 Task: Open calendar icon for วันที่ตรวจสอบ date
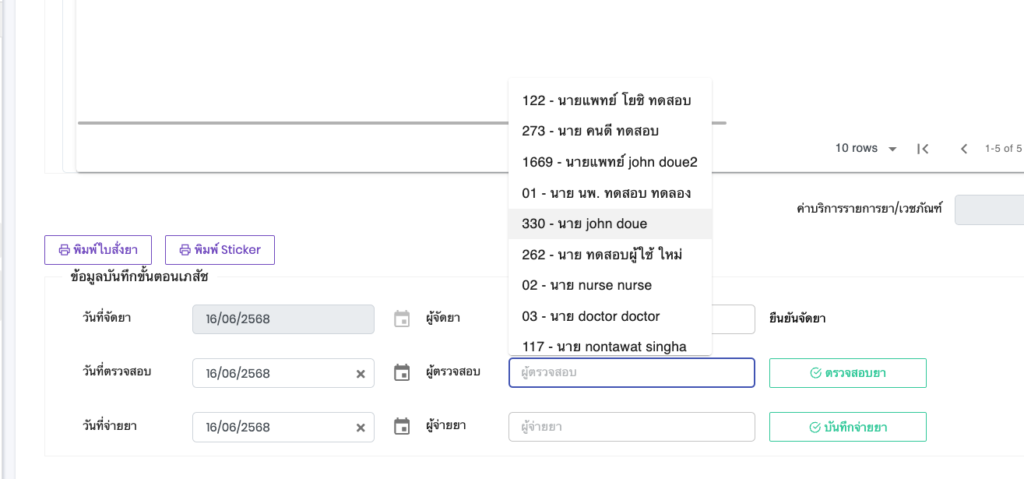(402, 373)
